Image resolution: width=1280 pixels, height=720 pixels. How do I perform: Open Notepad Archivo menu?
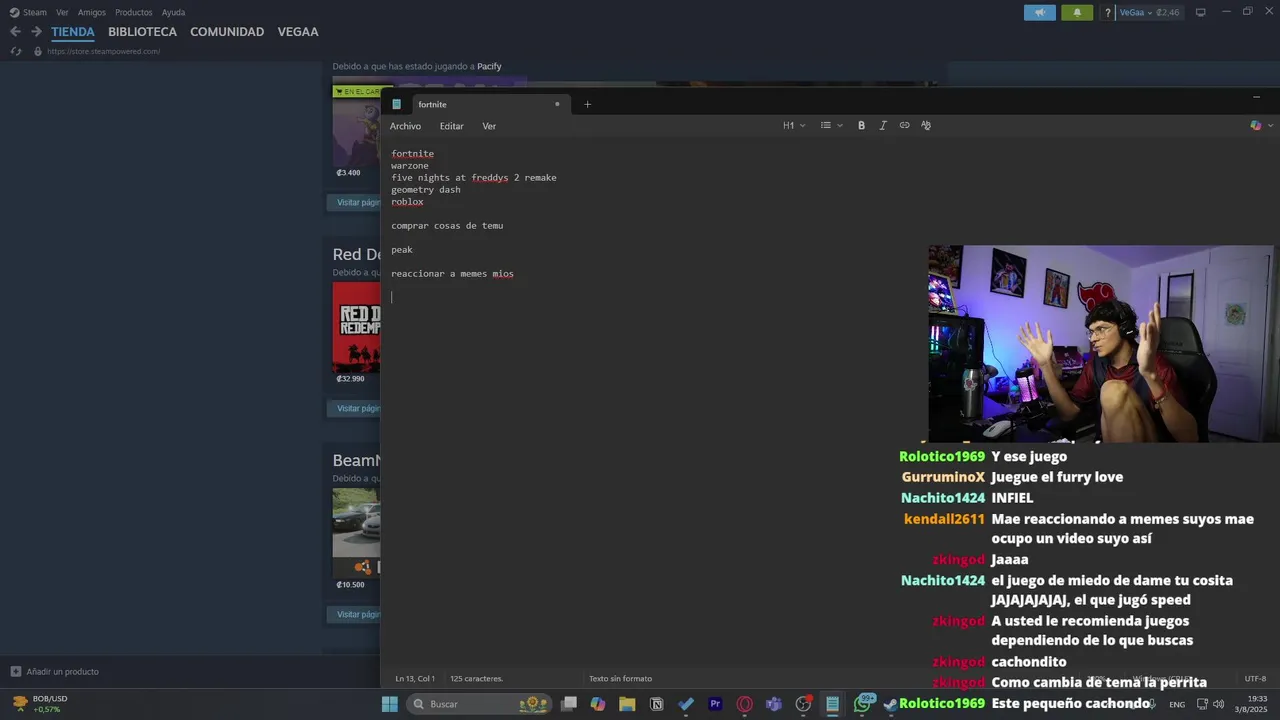(x=405, y=126)
